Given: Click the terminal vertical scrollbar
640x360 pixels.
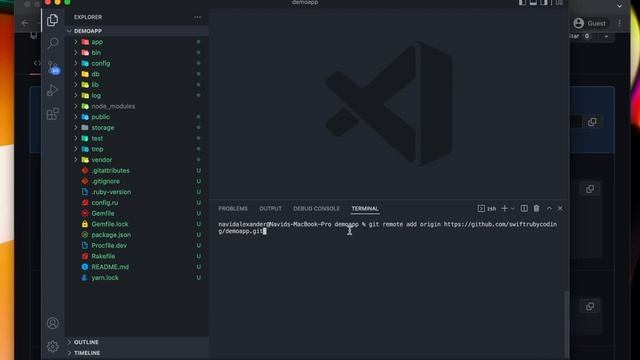Looking at the screenshot, I should pos(566,323).
